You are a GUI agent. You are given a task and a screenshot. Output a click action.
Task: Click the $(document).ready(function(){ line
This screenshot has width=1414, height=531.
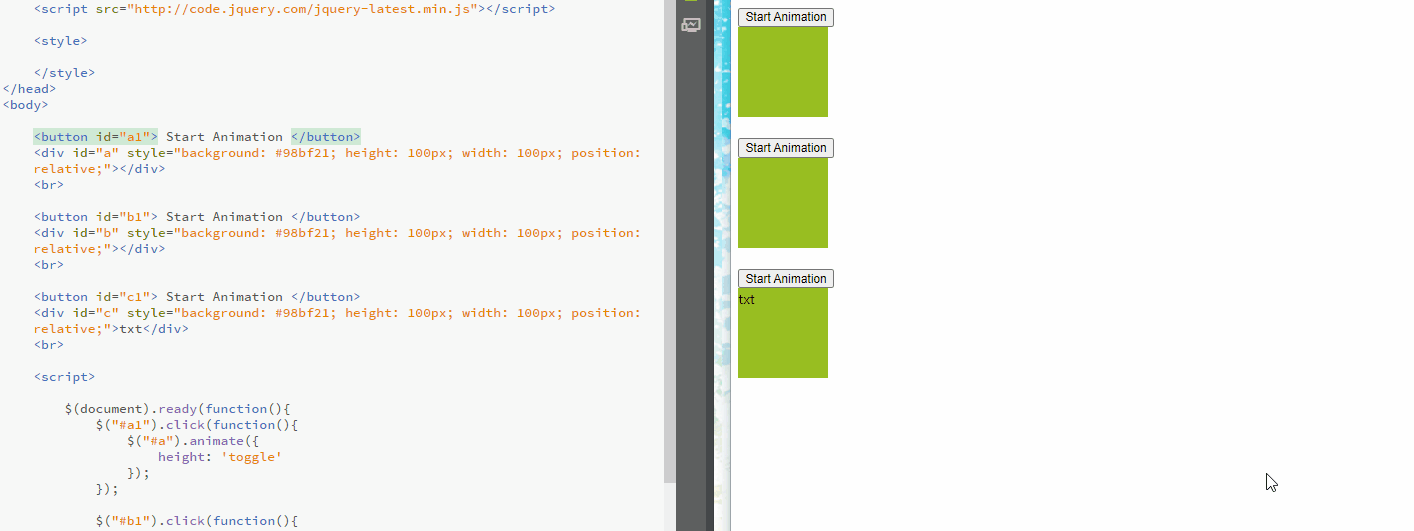tap(177, 409)
